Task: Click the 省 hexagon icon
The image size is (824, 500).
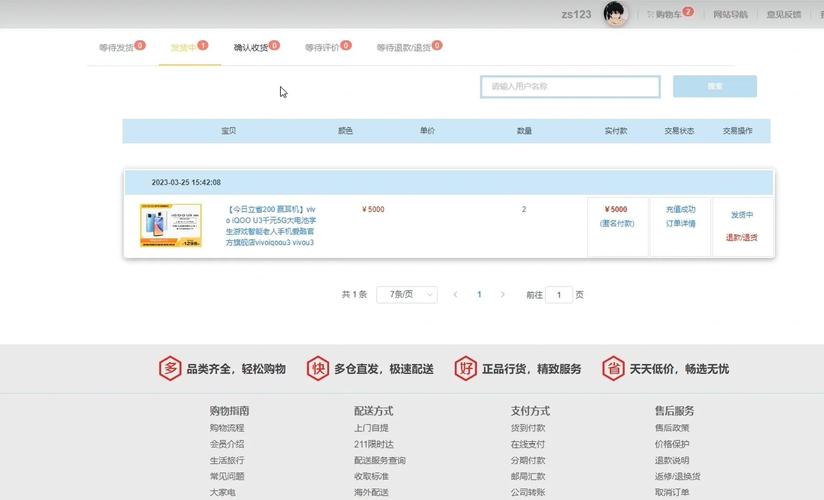Action: (x=613, y=369)
